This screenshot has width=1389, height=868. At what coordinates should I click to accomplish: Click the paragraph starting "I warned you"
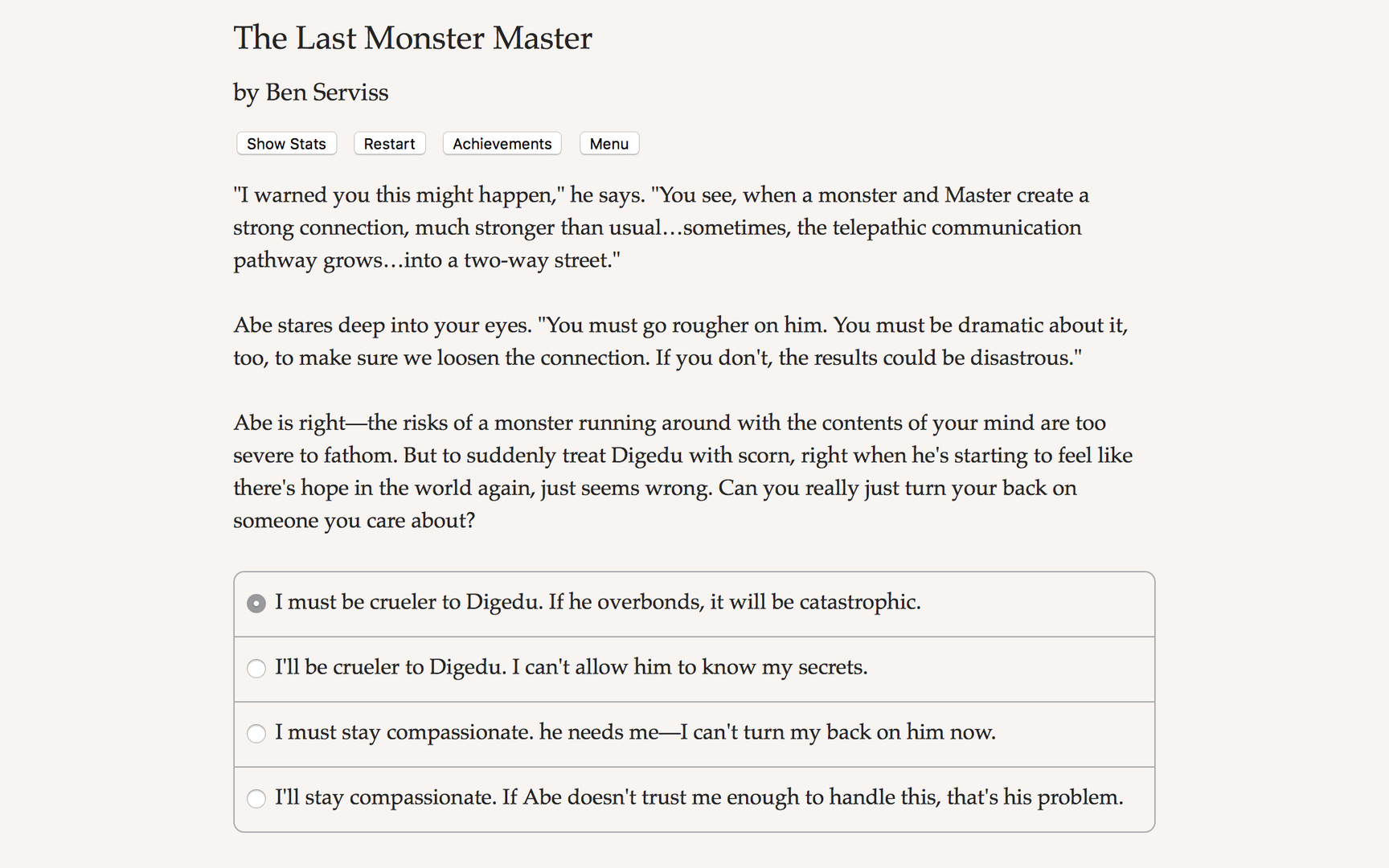click(x=661, y=227)
